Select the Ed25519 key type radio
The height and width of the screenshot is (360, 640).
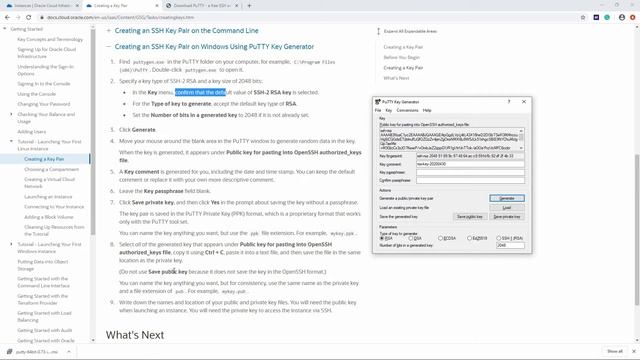tap(469, 238)
